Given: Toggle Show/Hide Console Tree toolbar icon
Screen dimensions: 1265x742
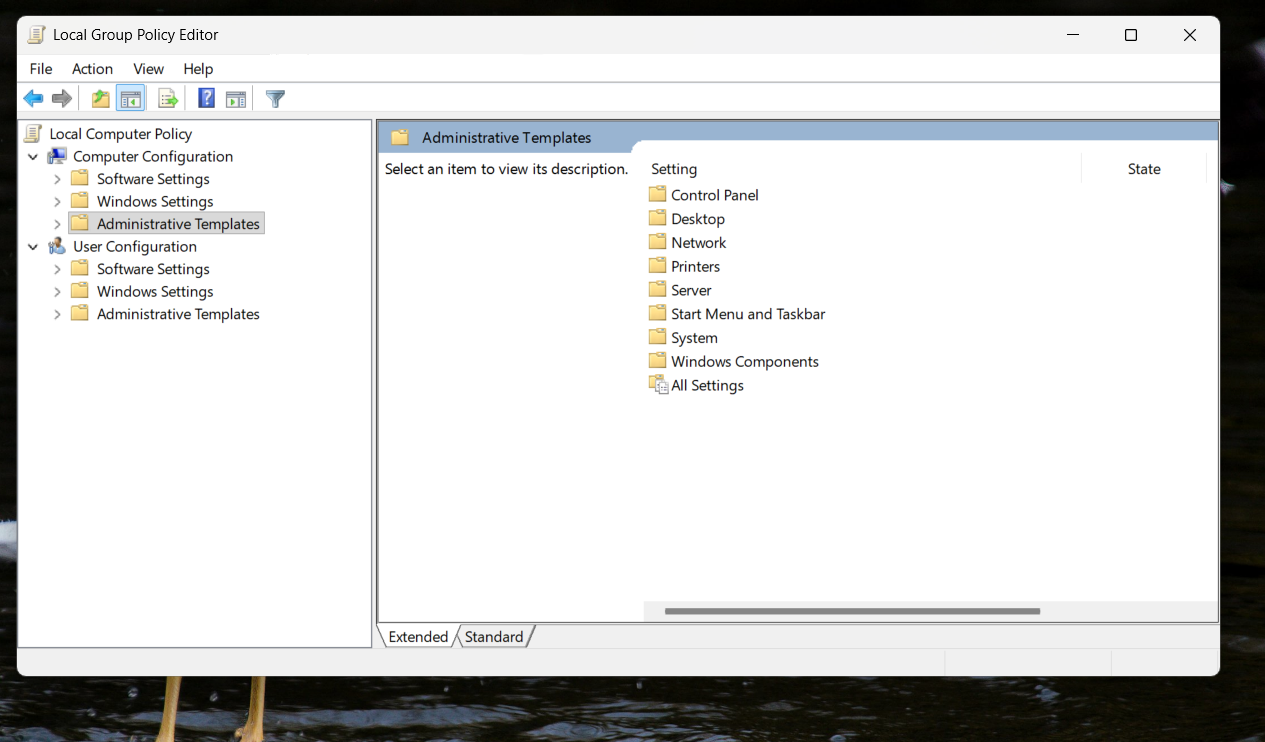Looking at the screenshot, I should pyautogui.click(x=130, y=98).
